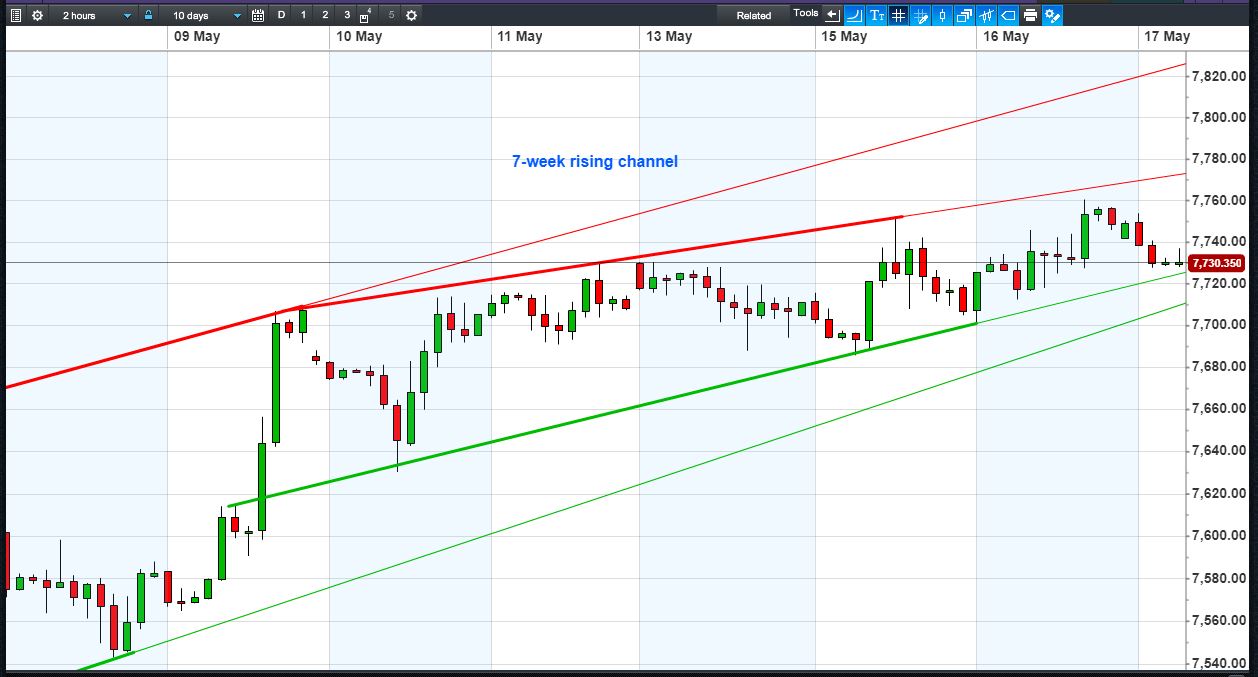Toggle the blue lock icon
Screen dimensions: 1258x677
coord(148,15)
